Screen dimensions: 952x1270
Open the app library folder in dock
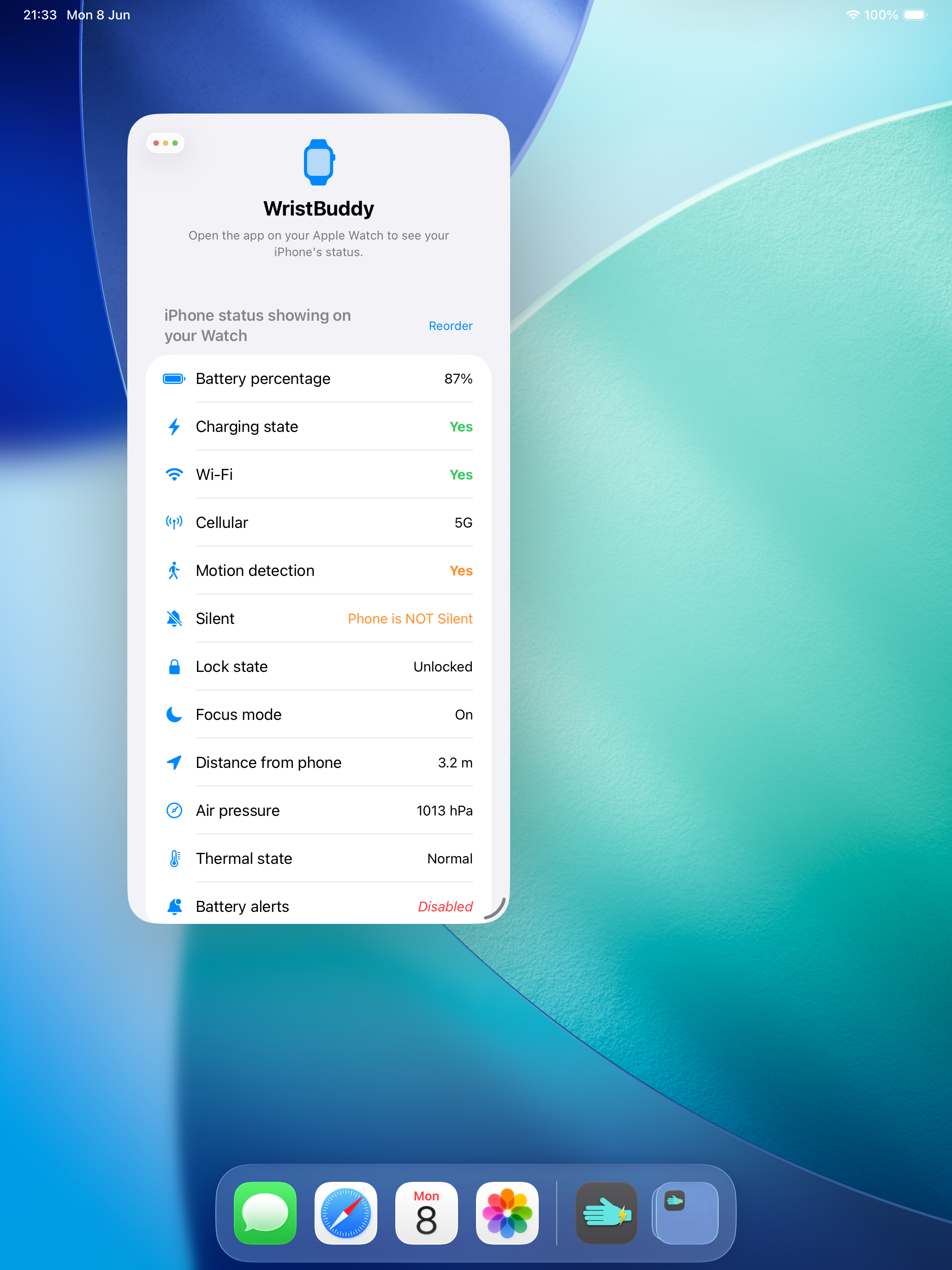[687, 1213]
